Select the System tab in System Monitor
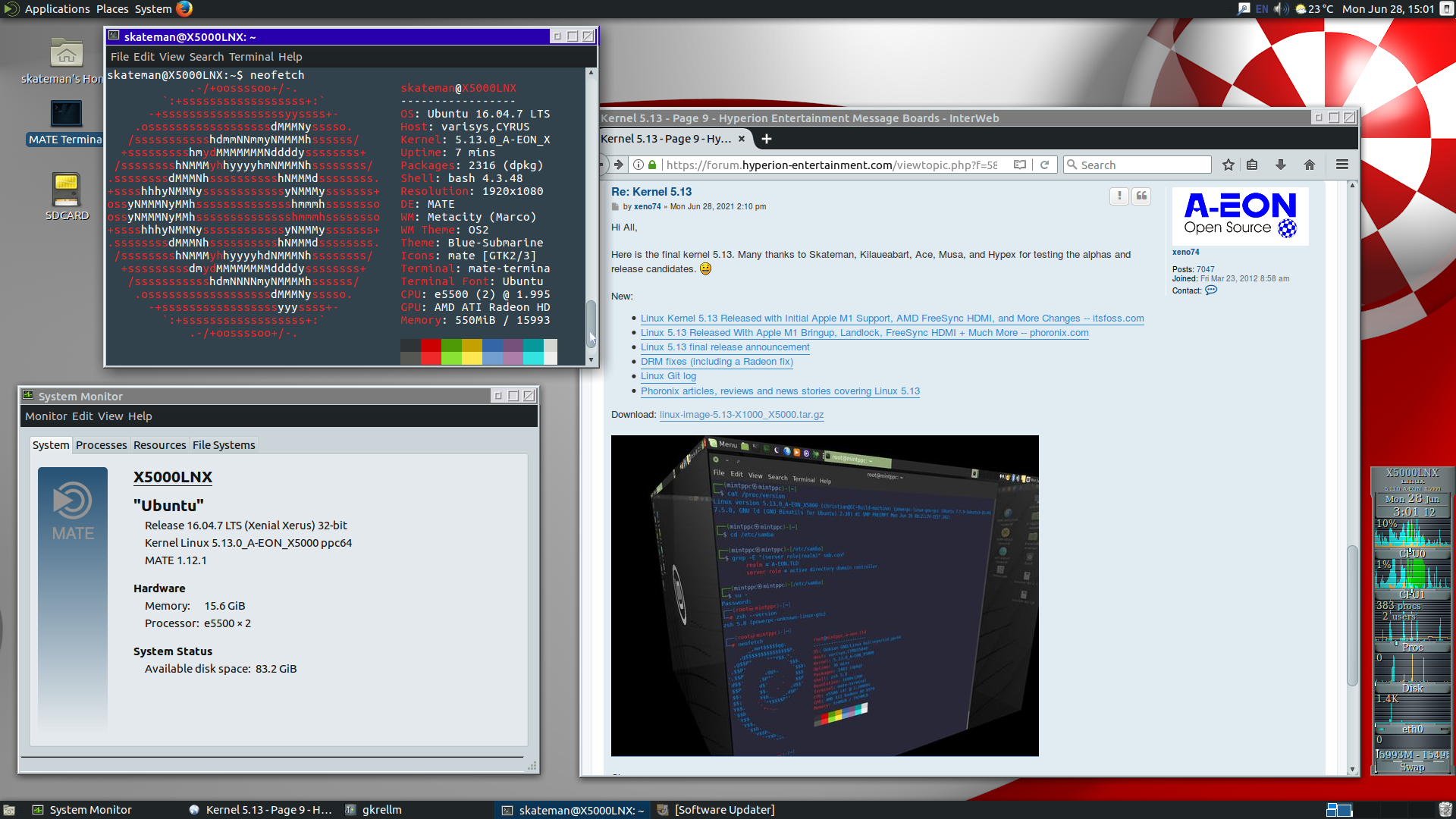 [51, 445]
